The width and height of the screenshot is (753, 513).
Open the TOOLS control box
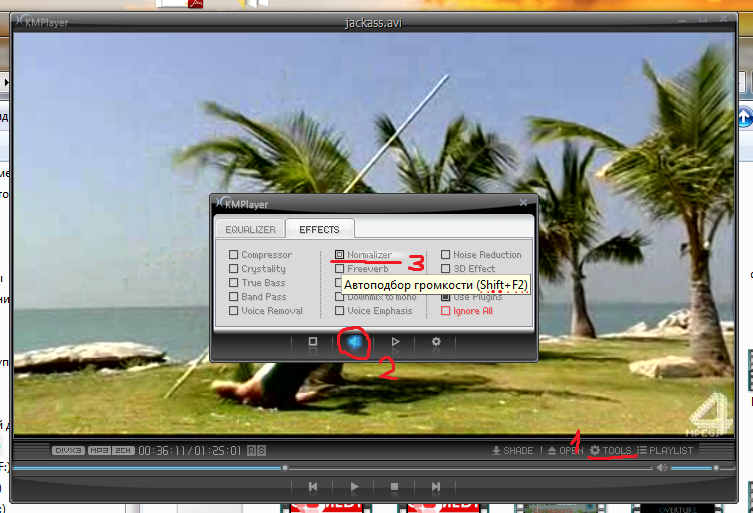pyautogui.click(x=610, y=451)
